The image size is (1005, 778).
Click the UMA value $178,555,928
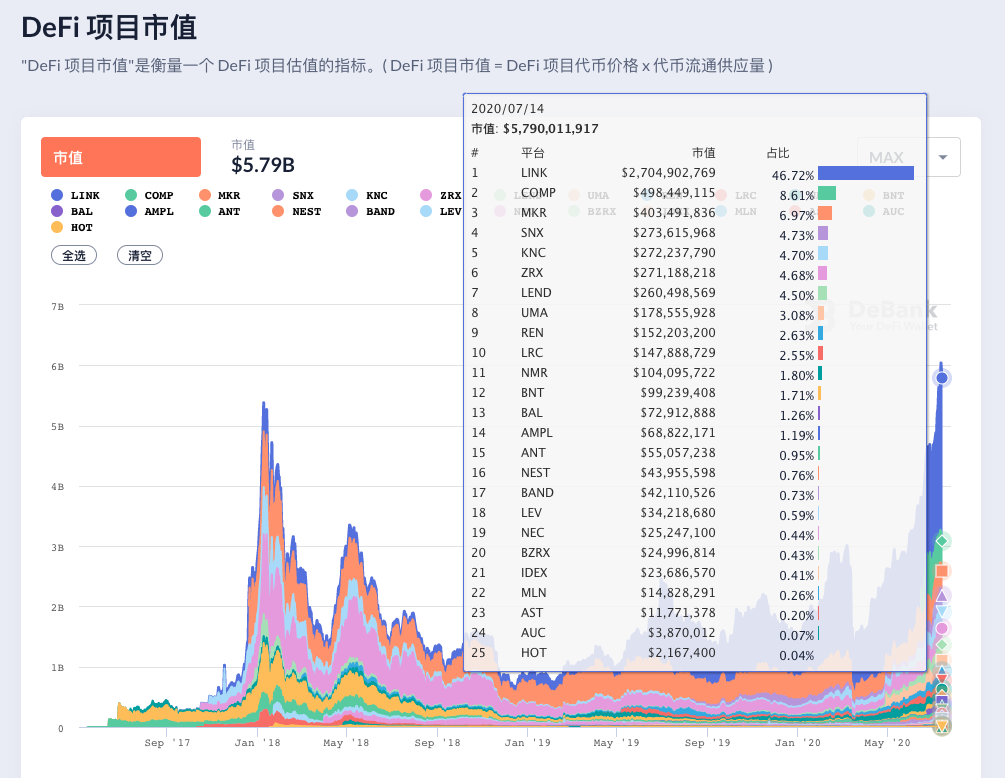click(674, 313)
